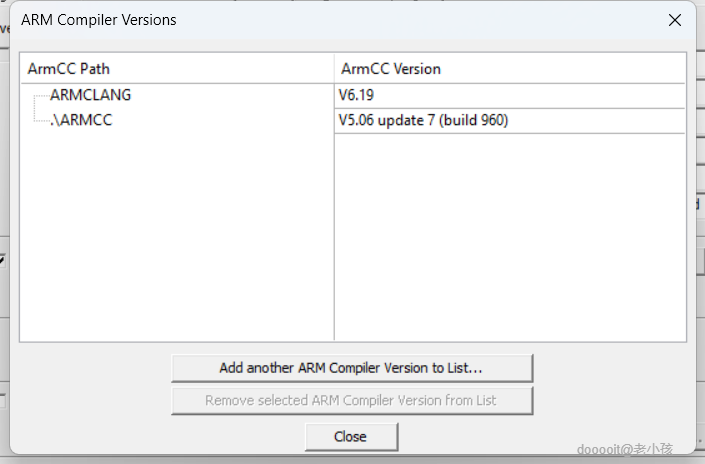Viewport: 705px width, 464px height.
Task: Click empty area below .\ARMCC path
Action: coord(175,240)
